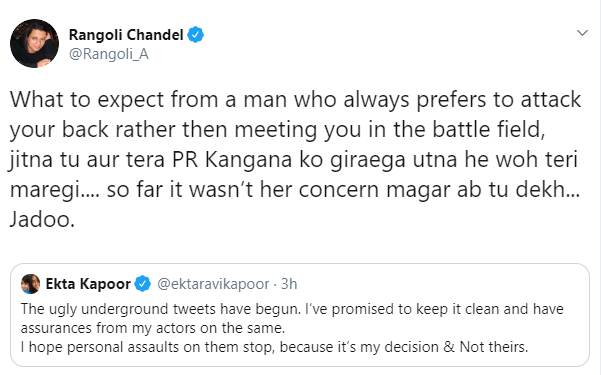This screenshot has height=375, width=601.
Task: Click the word 'Kangana' in the tweet
Action: pyautogui.click(x=248, y=160)
